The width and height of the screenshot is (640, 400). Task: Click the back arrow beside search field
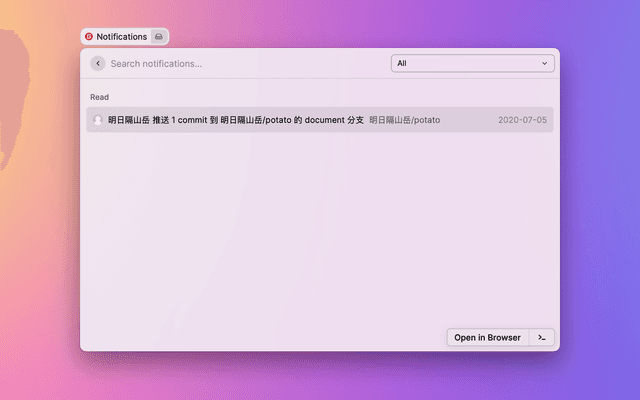click(x=97, y=63)
